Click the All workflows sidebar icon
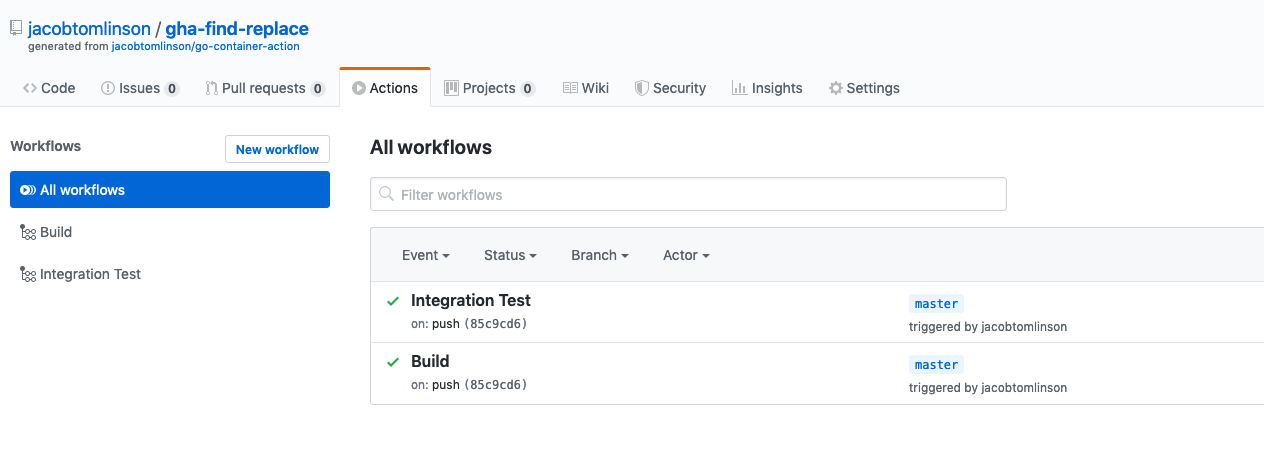 click(x=28, y=190)
